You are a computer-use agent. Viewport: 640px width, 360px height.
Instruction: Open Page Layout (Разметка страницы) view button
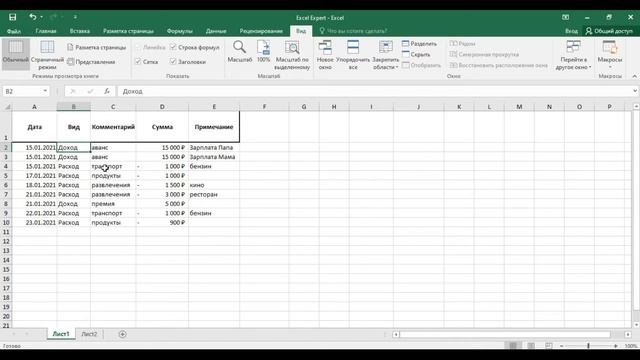[96, 47]
